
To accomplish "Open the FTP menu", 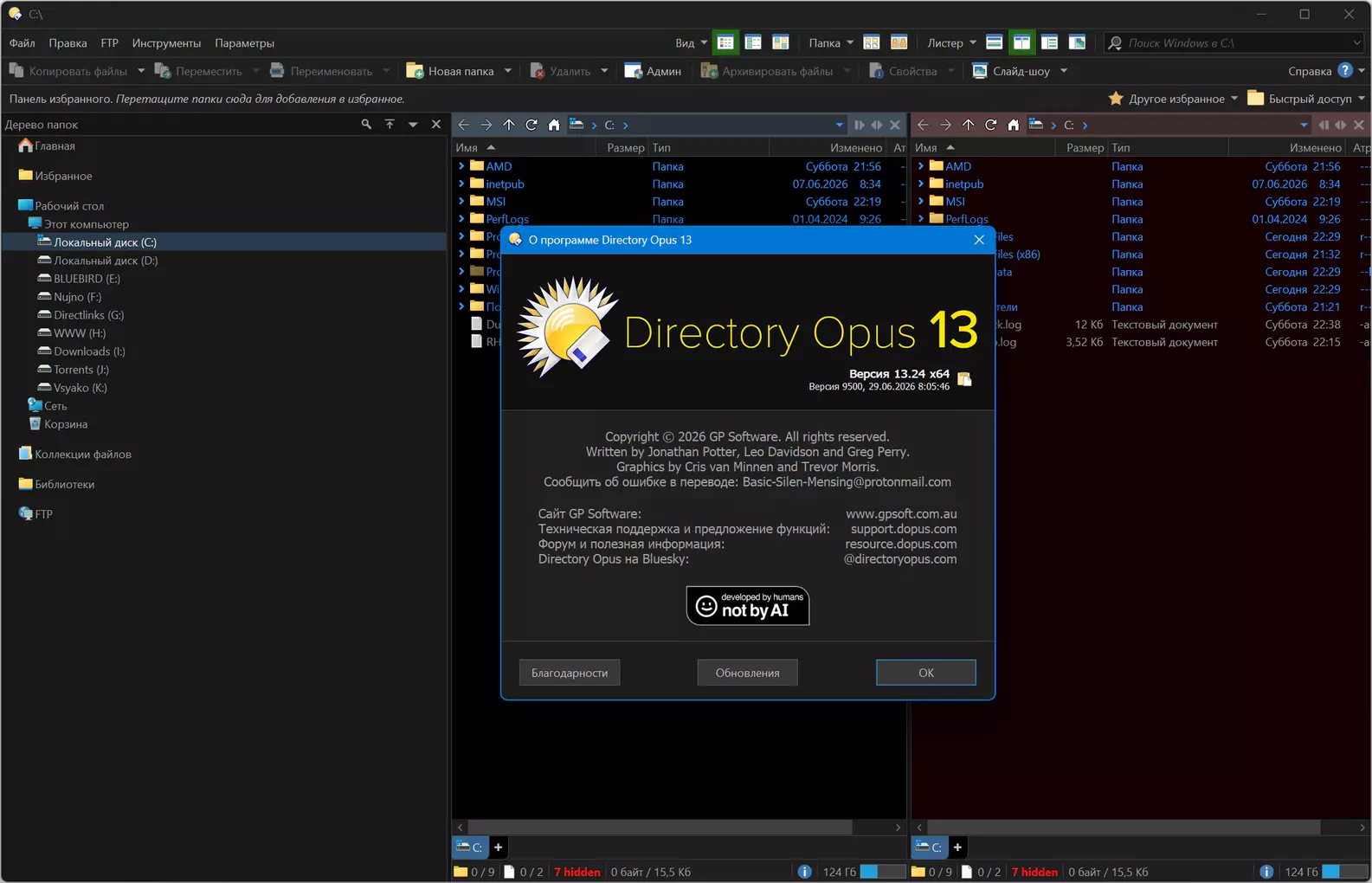I will pos(109,42).
